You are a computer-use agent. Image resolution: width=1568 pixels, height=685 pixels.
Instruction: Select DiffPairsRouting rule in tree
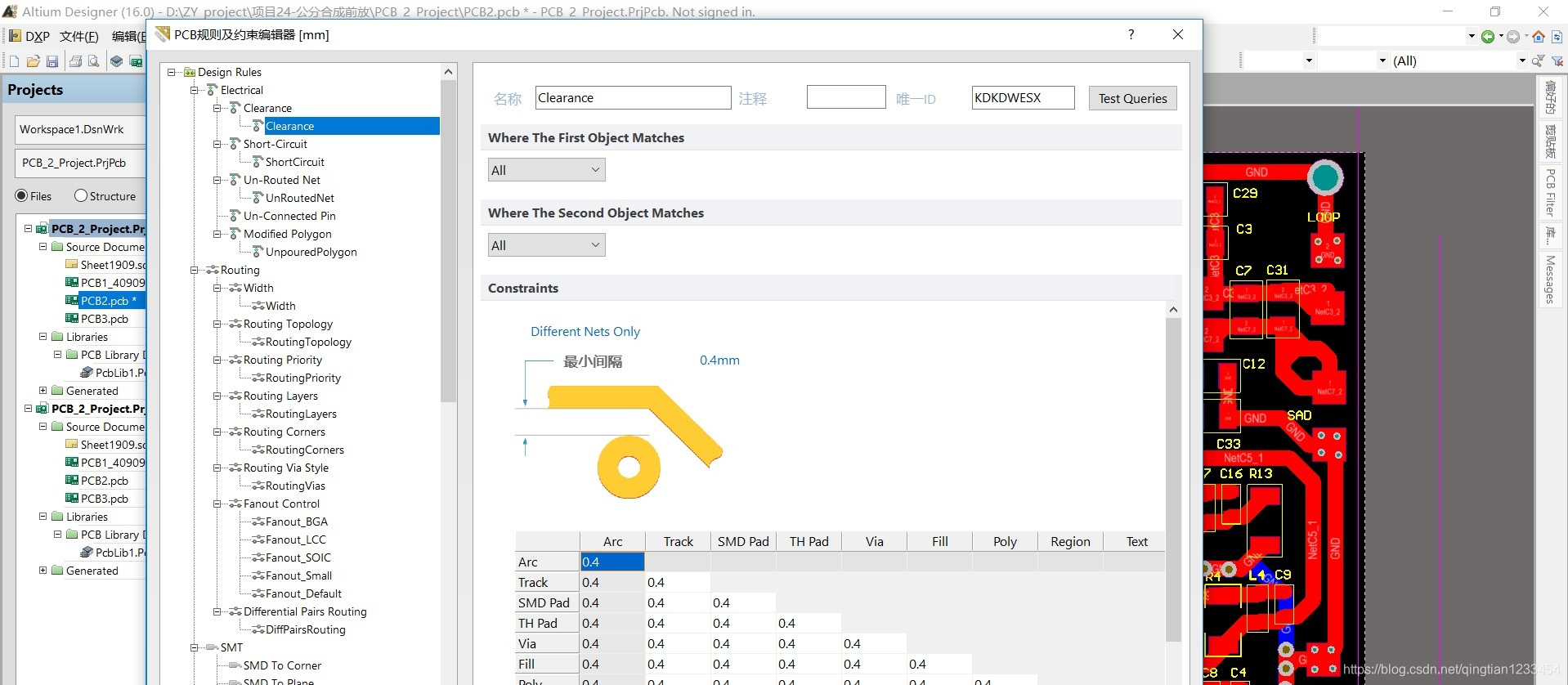click(306, 629)
